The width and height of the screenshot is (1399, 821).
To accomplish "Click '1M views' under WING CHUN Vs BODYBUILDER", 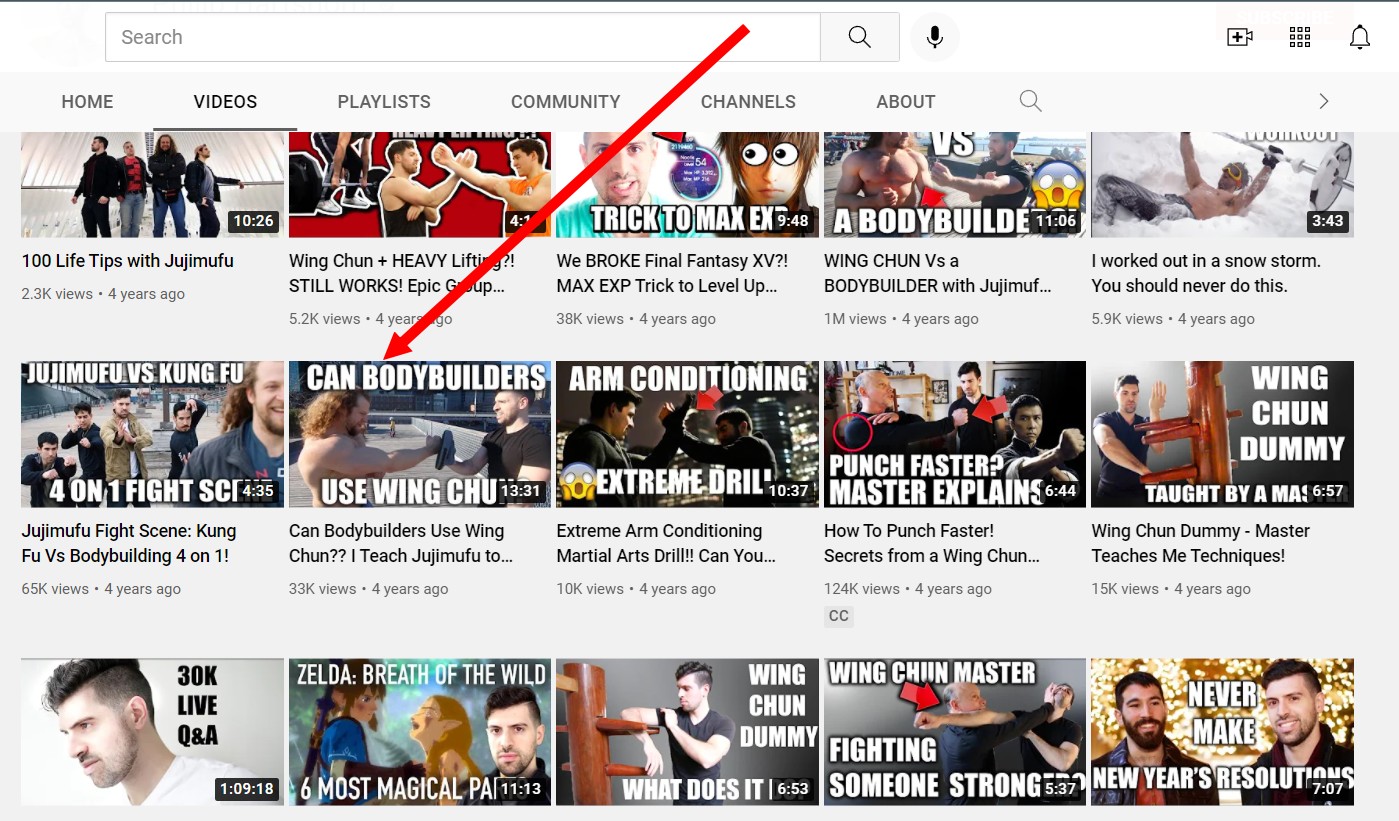I will (855, 319).
